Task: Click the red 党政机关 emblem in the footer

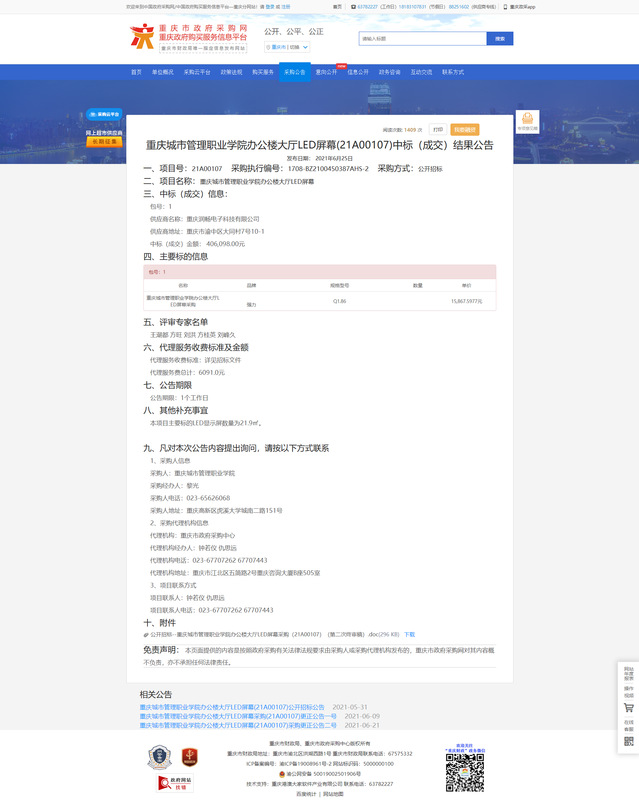Action: point(189,757)
